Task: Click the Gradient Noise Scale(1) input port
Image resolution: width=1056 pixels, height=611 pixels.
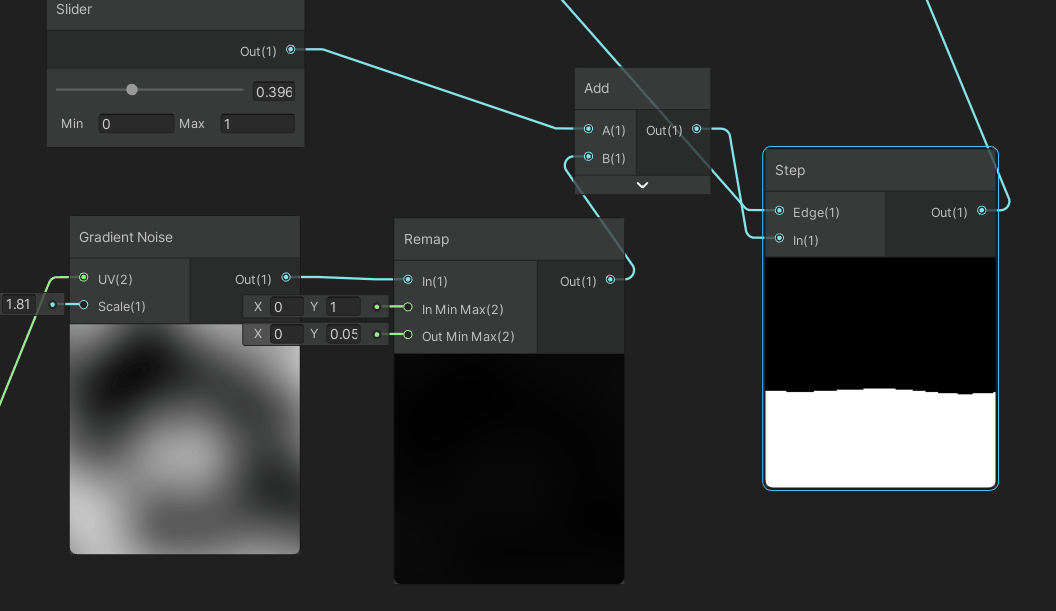Action: coord(84,305)
